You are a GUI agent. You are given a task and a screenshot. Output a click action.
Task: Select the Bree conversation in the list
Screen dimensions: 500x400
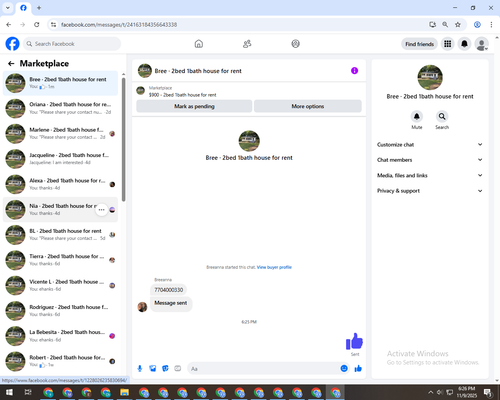coord(60,83)
